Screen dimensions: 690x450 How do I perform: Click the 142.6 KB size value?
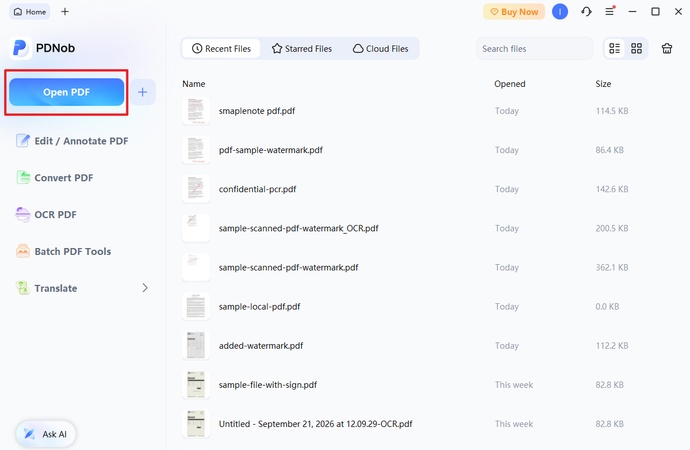click(x=612, y=189)
